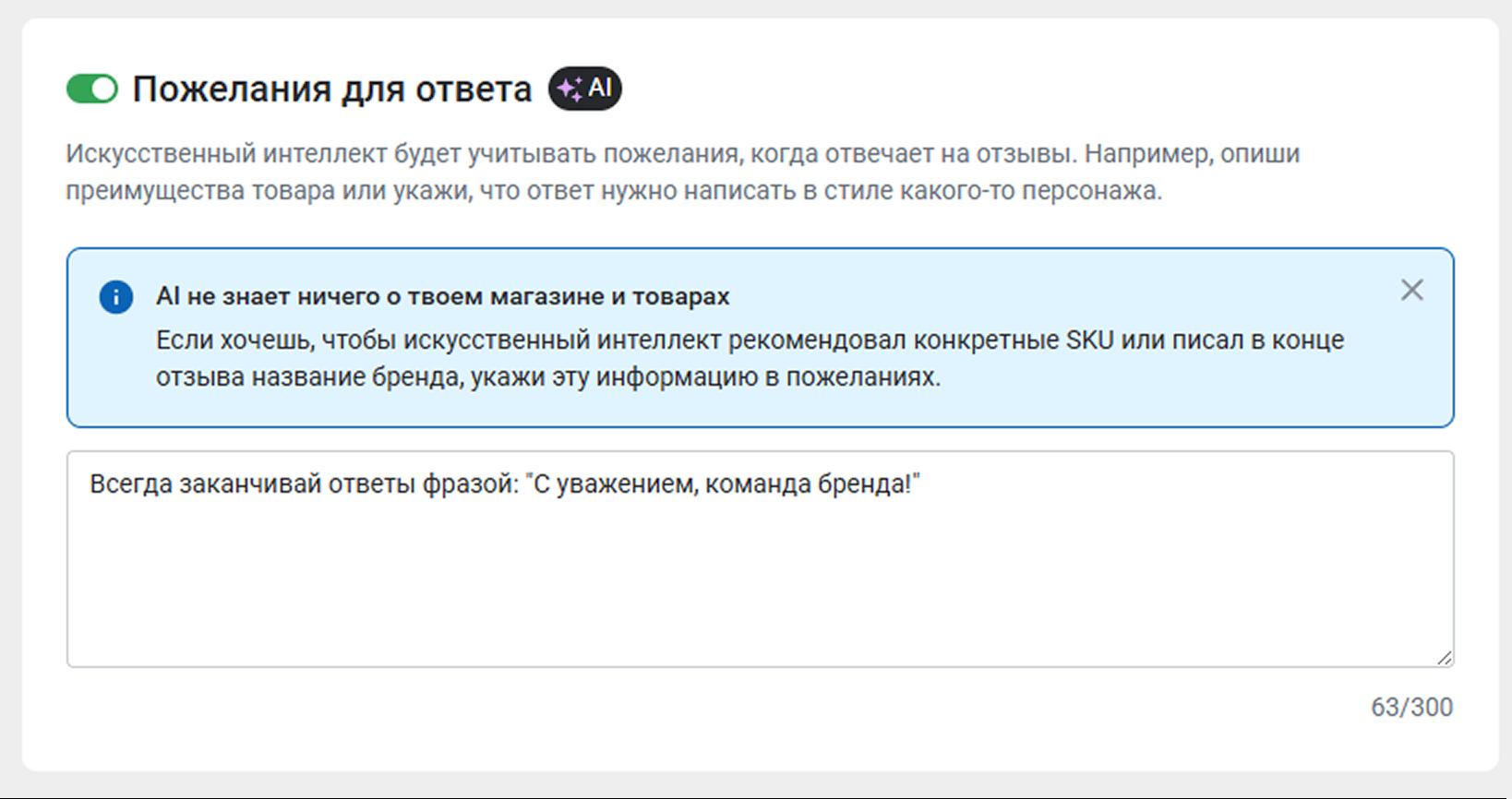
Task: Click the blue info circle icon
Action: pyautogui.click(x=116, y=297)
